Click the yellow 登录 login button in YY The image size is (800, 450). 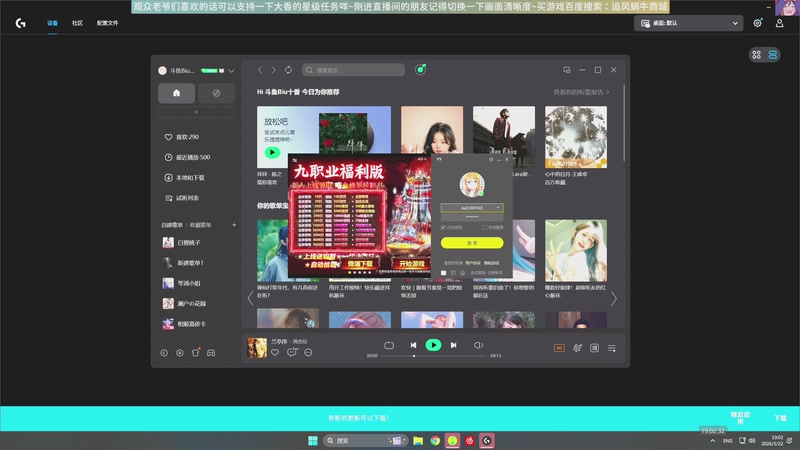pyautogui.click(x=472, y=243)
